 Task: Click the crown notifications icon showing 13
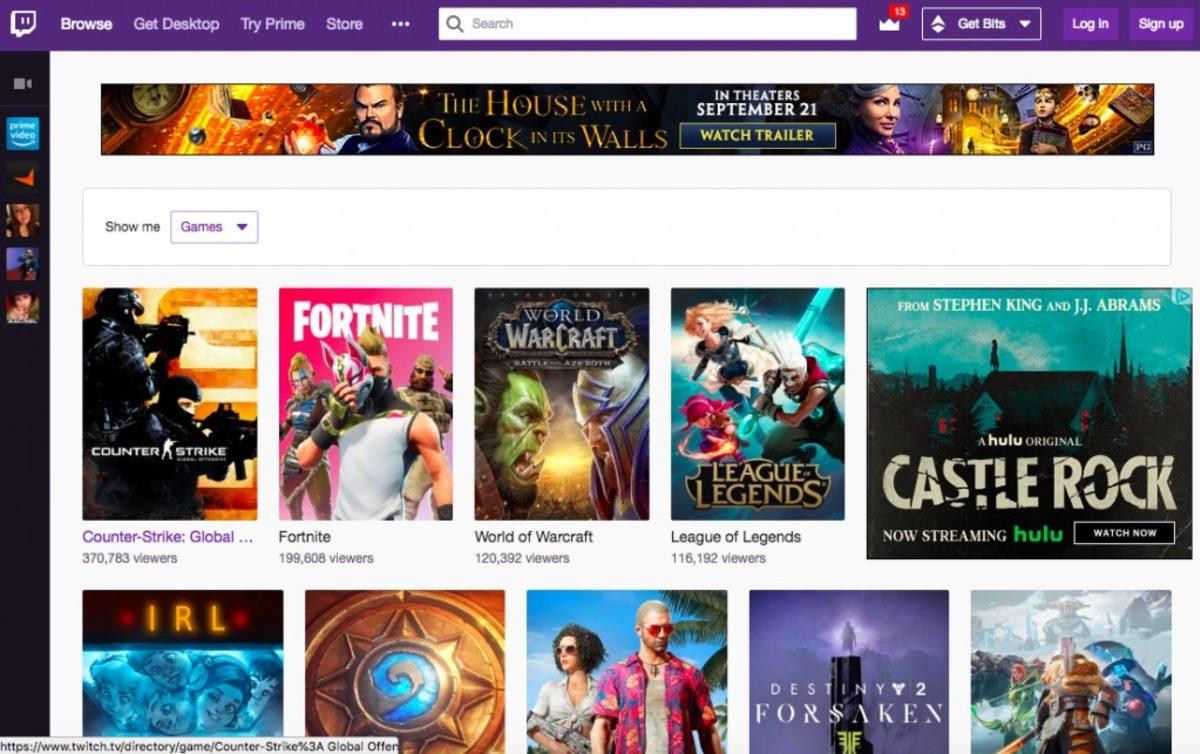coord(888,23)
